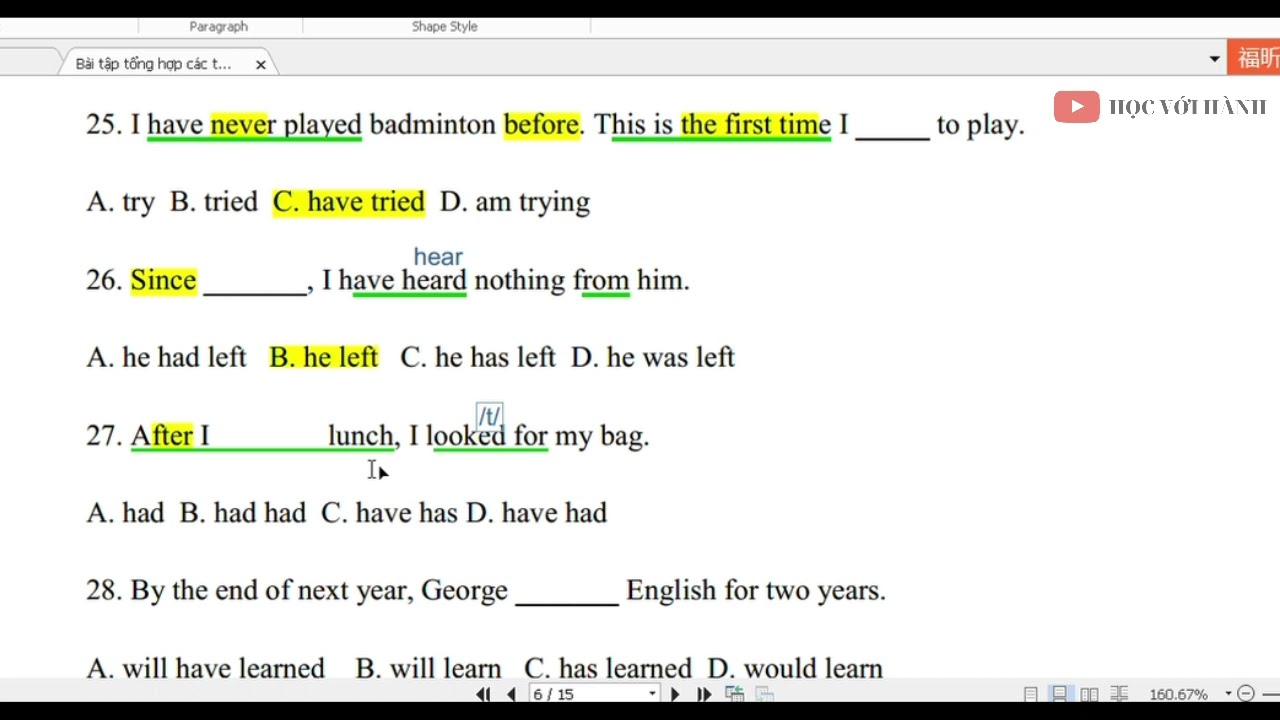This screenshot has width=1280, height=720.
Task: Click the 160.67% zoom value
Action: click(x=1178, y=694)
